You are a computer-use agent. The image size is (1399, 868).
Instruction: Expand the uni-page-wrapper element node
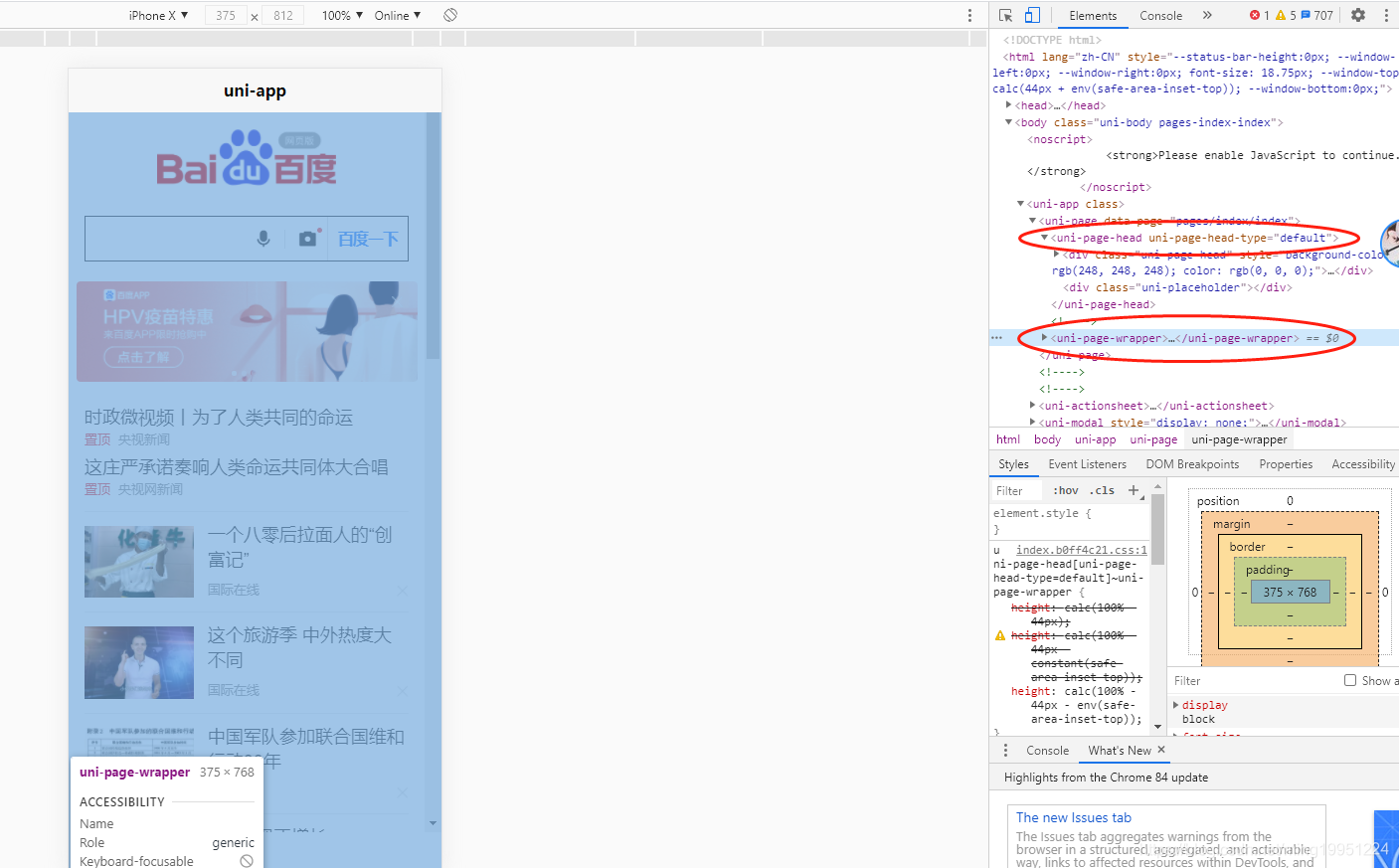(x=1045, y=338)
